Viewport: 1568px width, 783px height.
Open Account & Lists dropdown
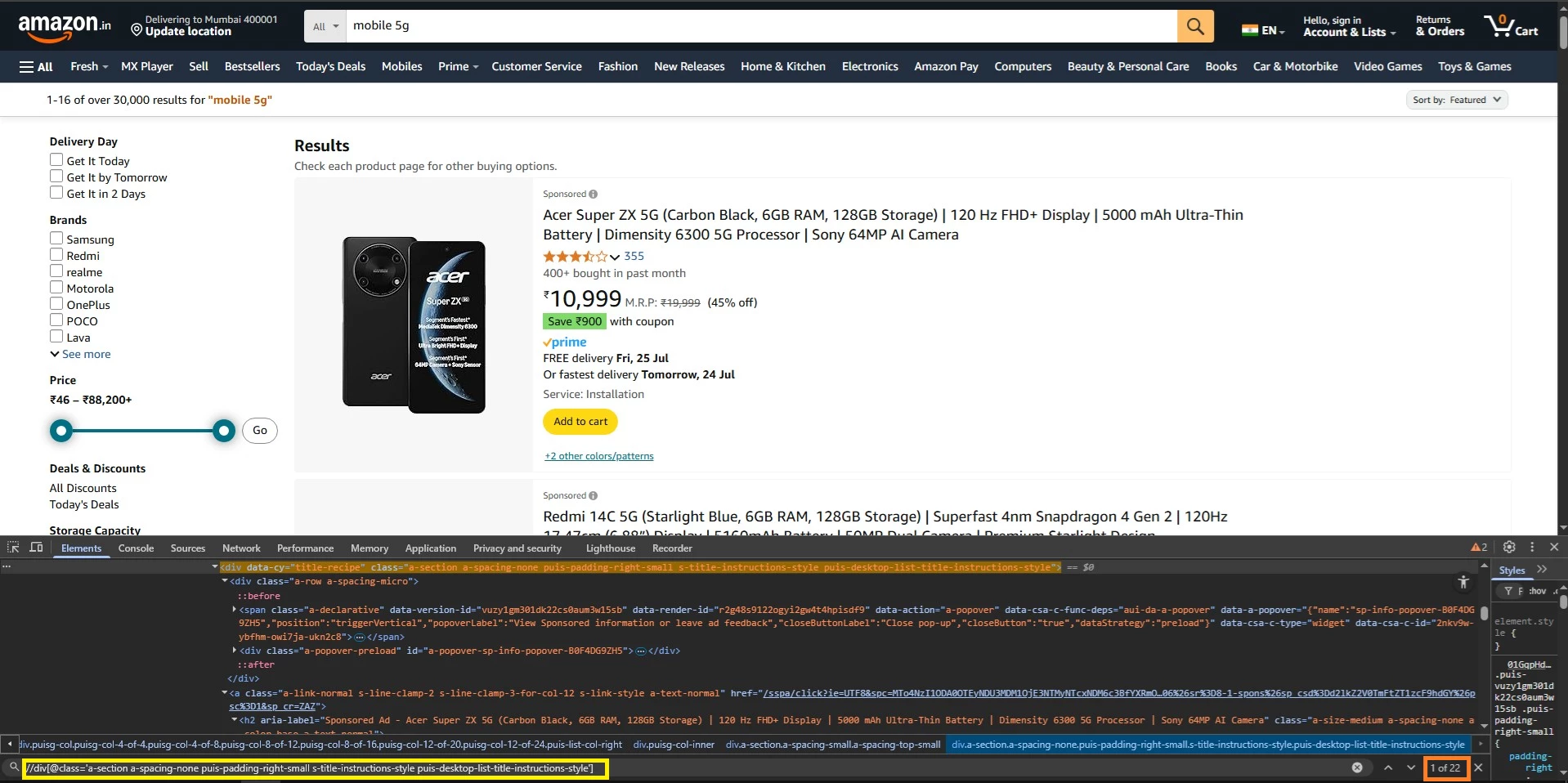click(x=1349, y=26)
